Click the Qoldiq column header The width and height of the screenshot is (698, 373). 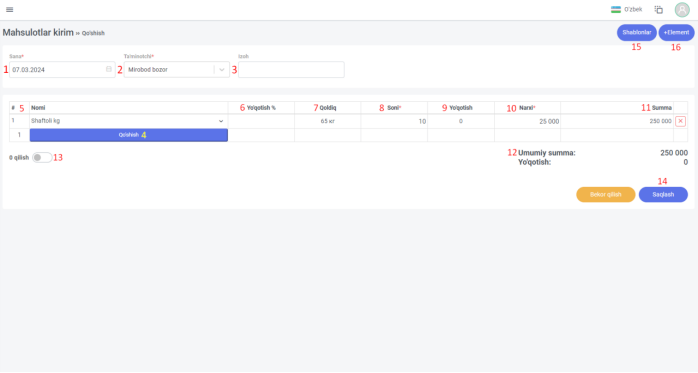pyautogui.click(x=328, y=108)
